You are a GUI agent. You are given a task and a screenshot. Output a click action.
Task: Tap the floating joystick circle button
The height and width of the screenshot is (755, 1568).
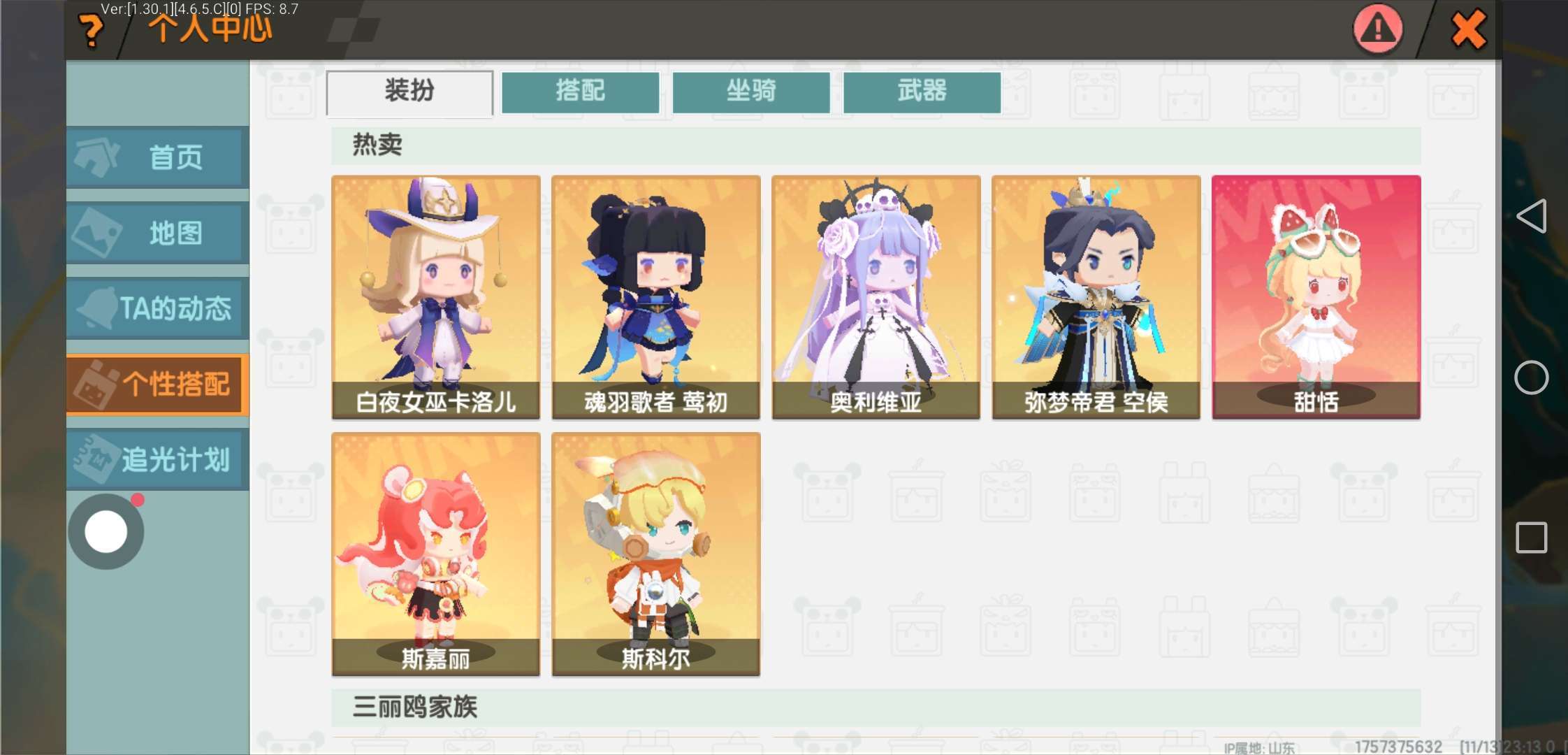pos(106,531)
